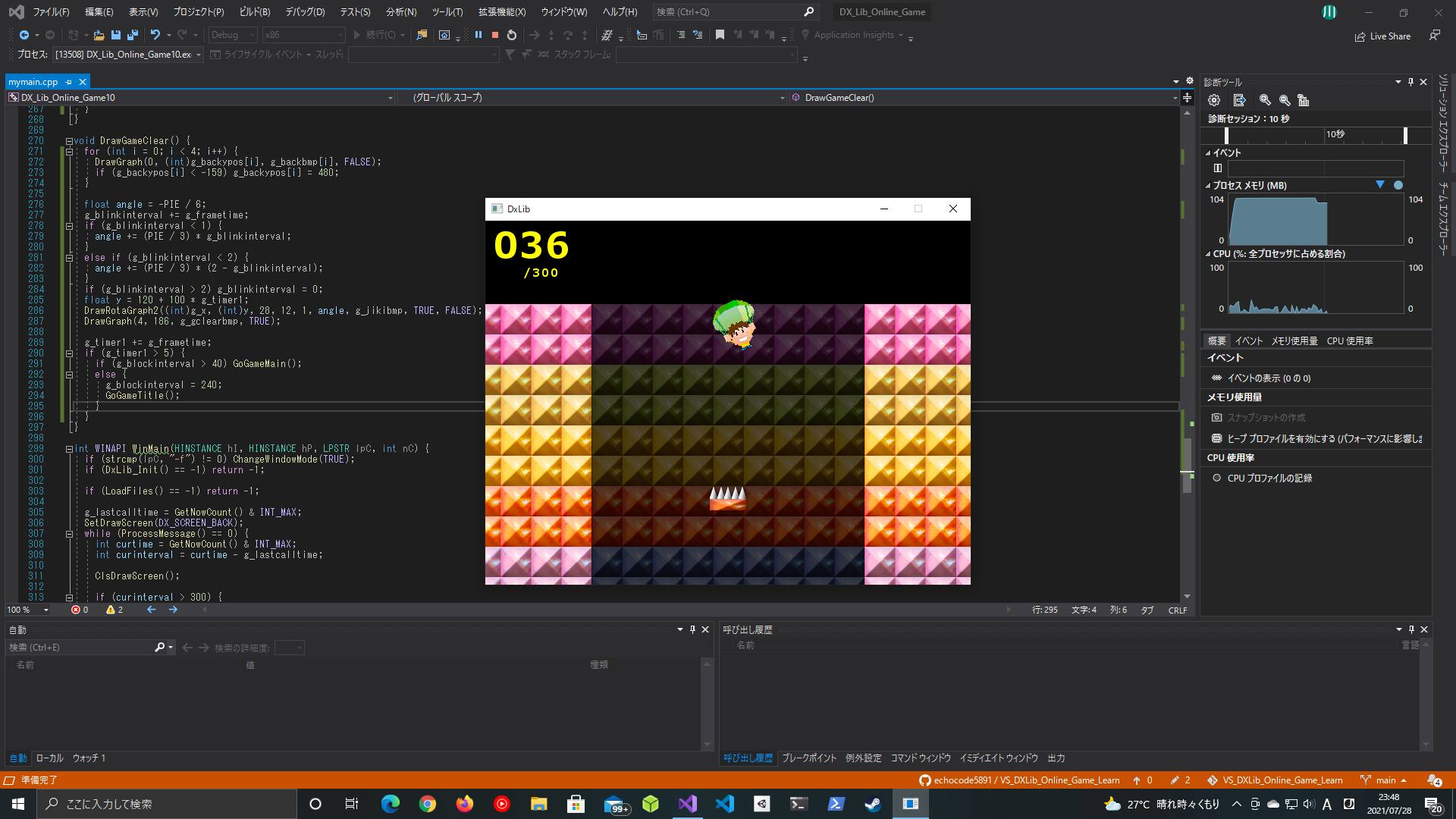Image resolution: width=1456 pixels, height=819 pixels.
Task: Switch to the メモリ使用量 tab in diagnostics
Action: [1294, 340]
